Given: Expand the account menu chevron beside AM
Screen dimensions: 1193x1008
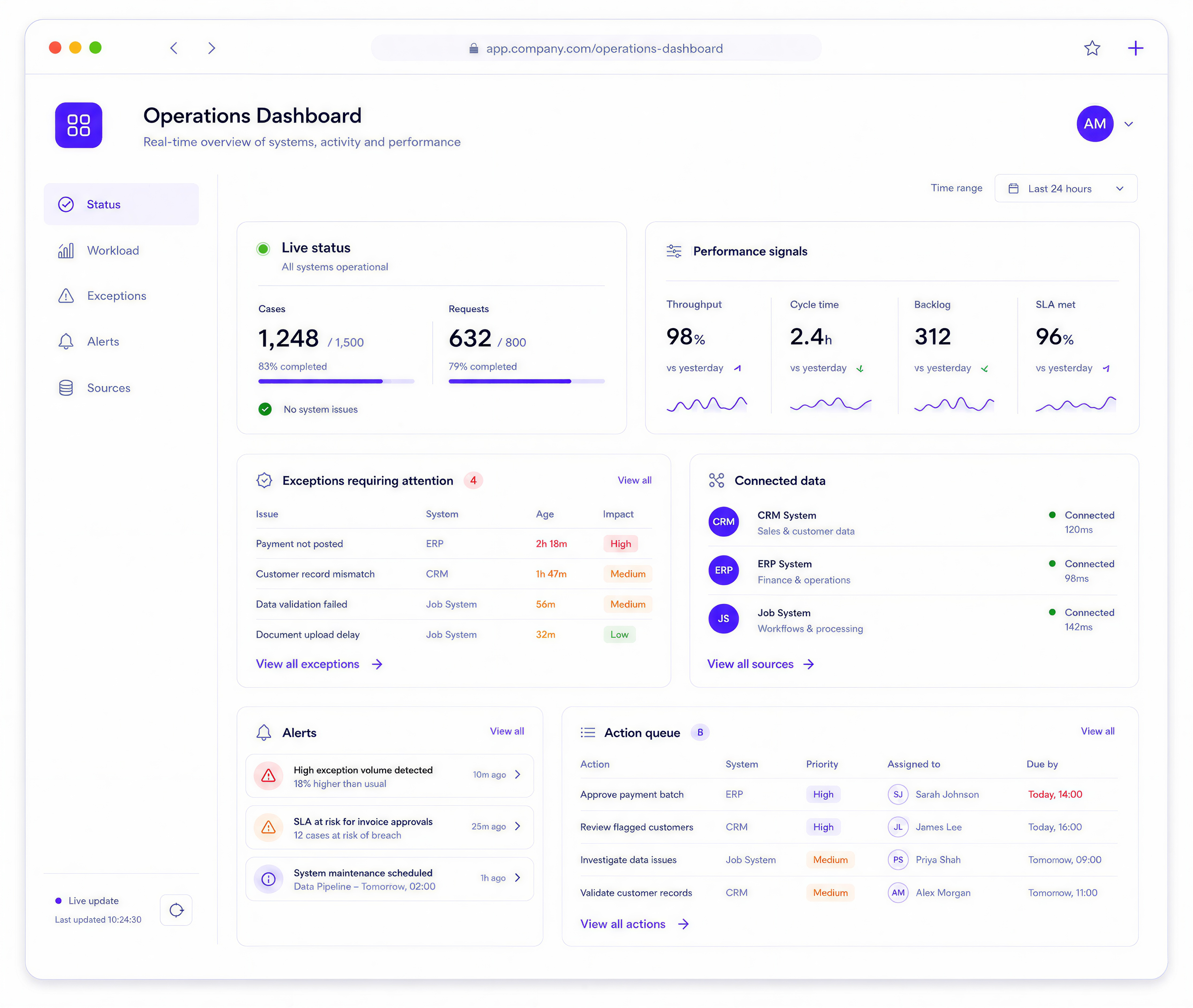Looking at the screenshot, I should 1128,124.
